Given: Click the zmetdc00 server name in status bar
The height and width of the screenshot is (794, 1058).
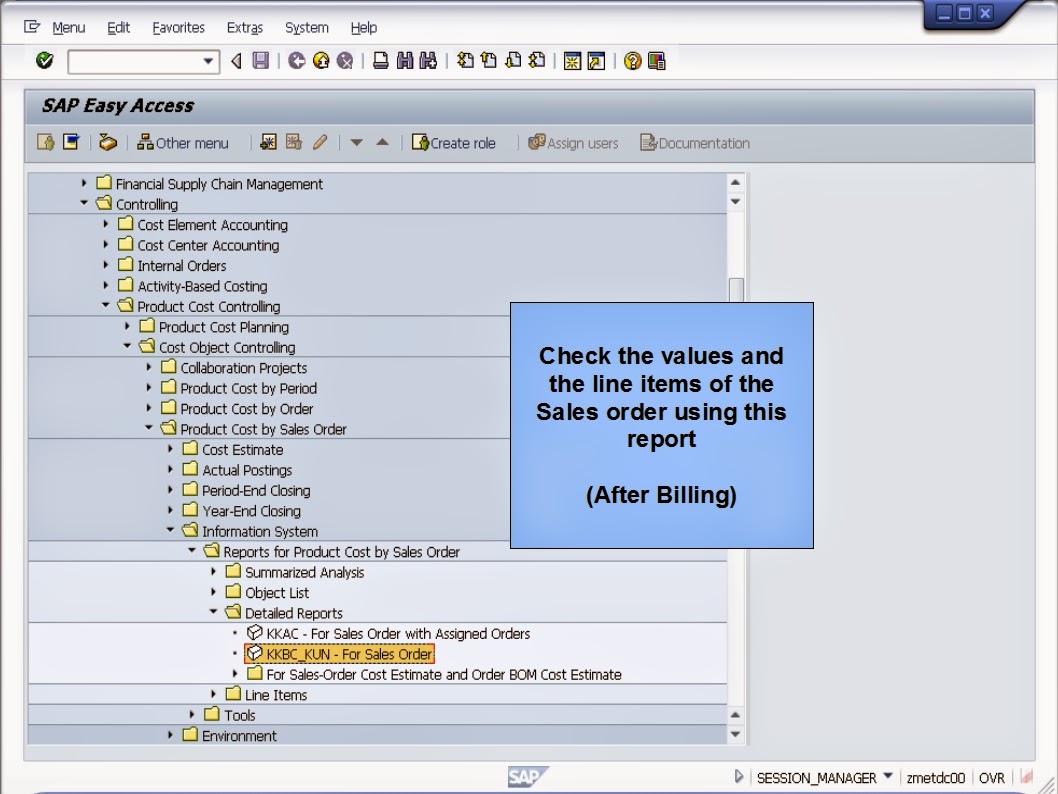Looking at the screenshot, I should (935, 778).
